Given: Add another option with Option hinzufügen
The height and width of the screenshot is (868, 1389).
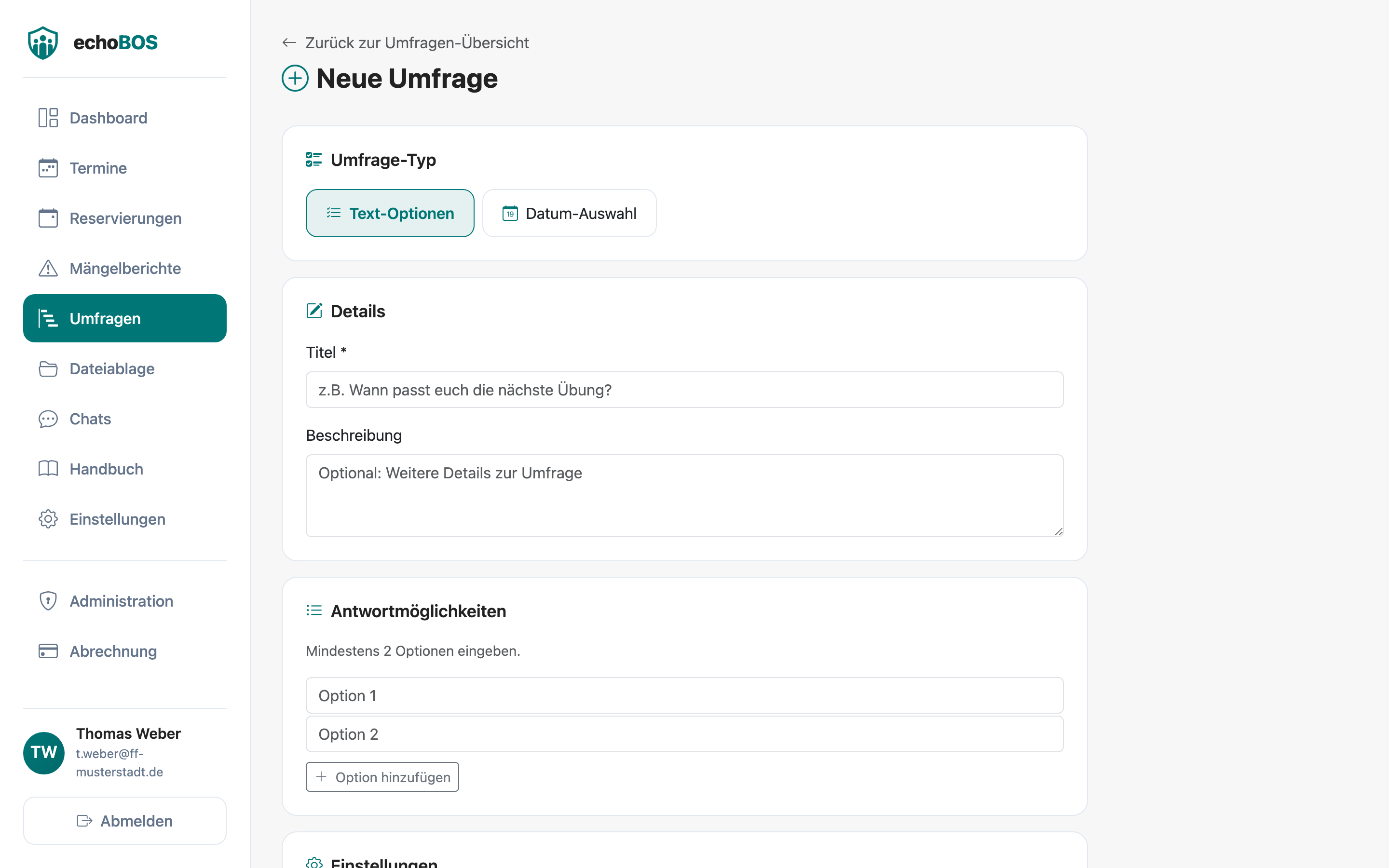Looking at the screenshot, I should (382, 777).
